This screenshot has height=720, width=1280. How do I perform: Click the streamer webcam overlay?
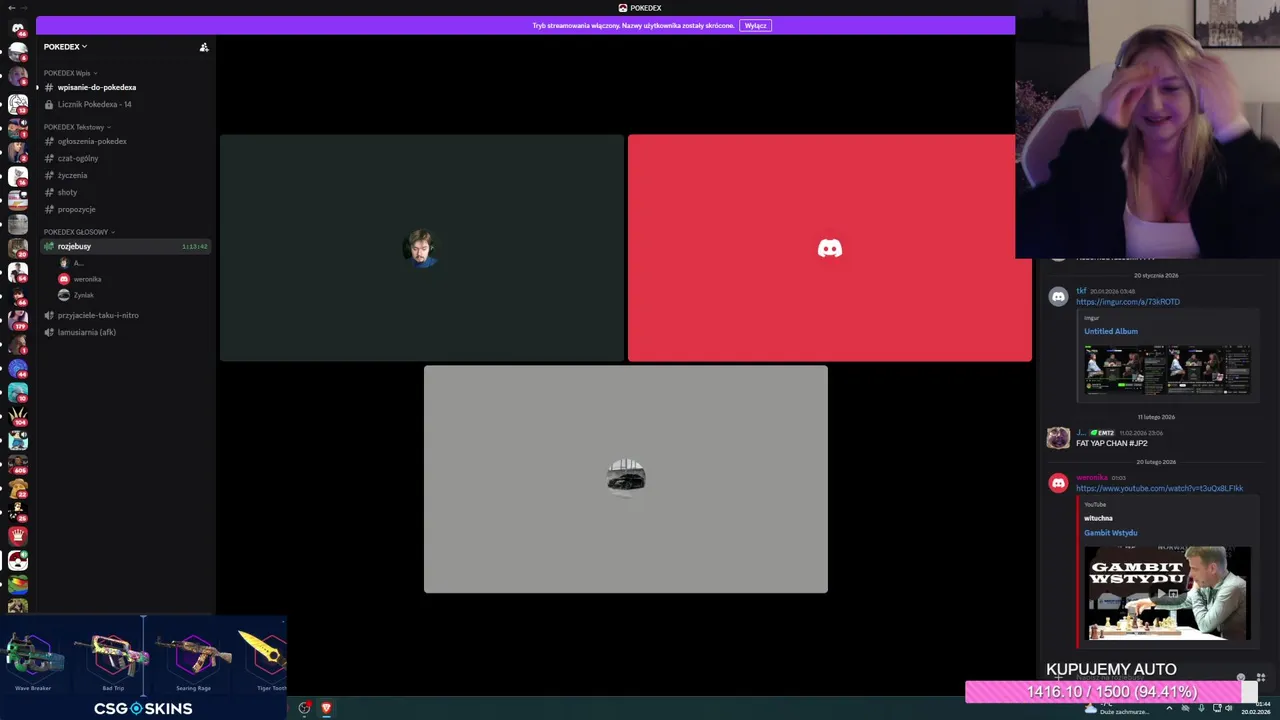point(1147,129)
